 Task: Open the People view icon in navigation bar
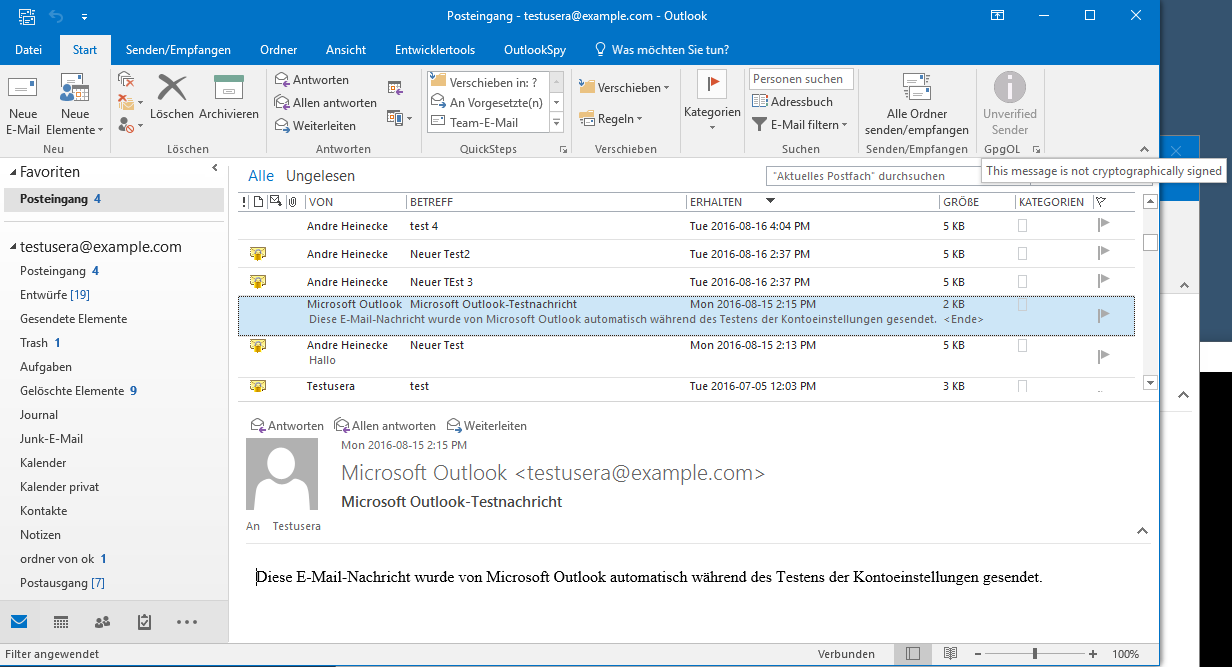coord(102,622)
